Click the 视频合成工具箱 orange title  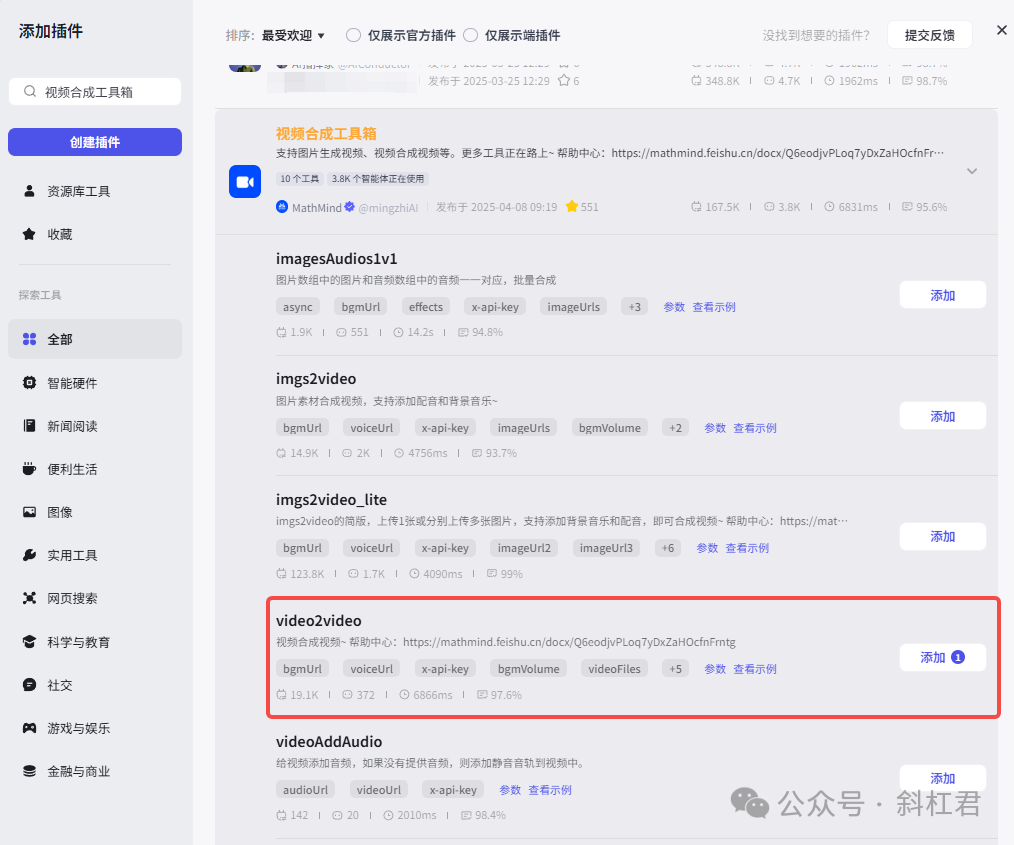tap(326, 133)
